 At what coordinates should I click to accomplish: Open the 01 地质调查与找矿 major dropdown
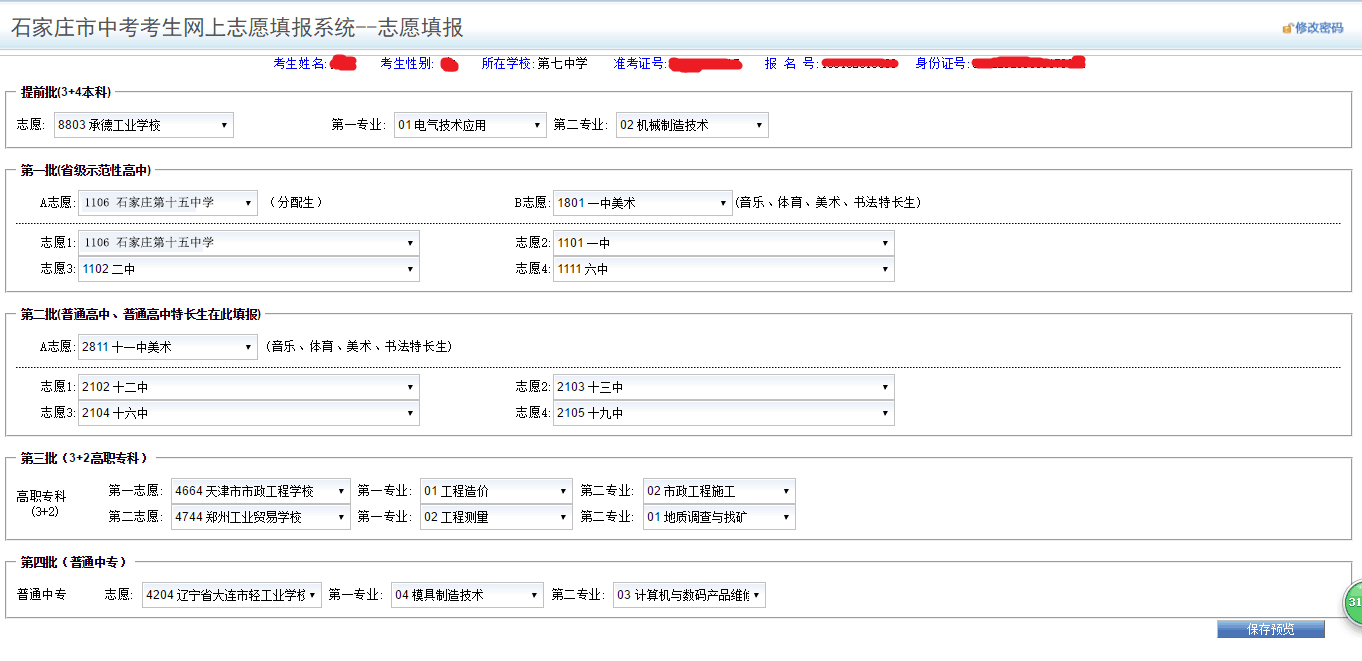(719, 517)
